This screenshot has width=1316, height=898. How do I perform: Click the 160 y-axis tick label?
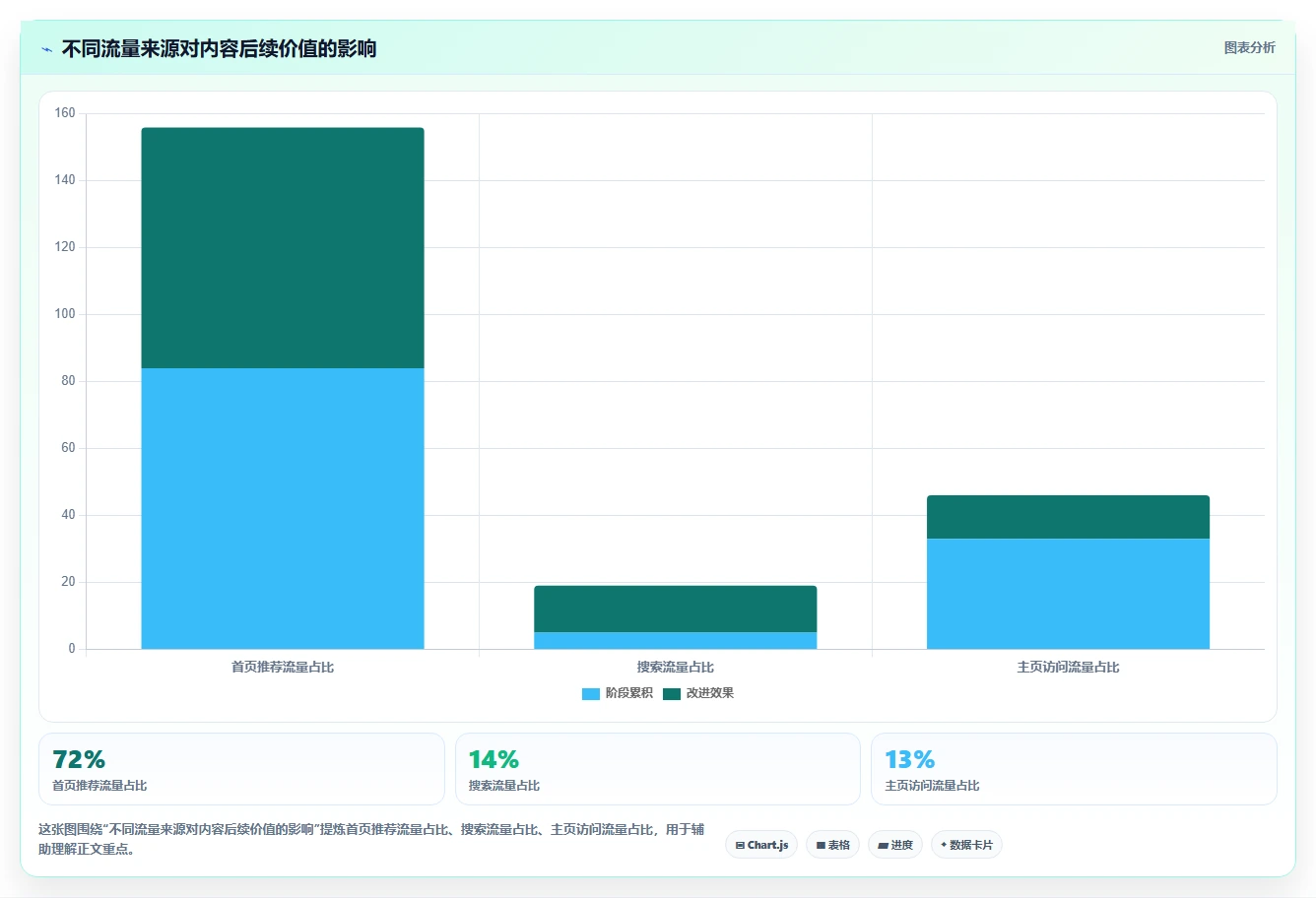65,113
